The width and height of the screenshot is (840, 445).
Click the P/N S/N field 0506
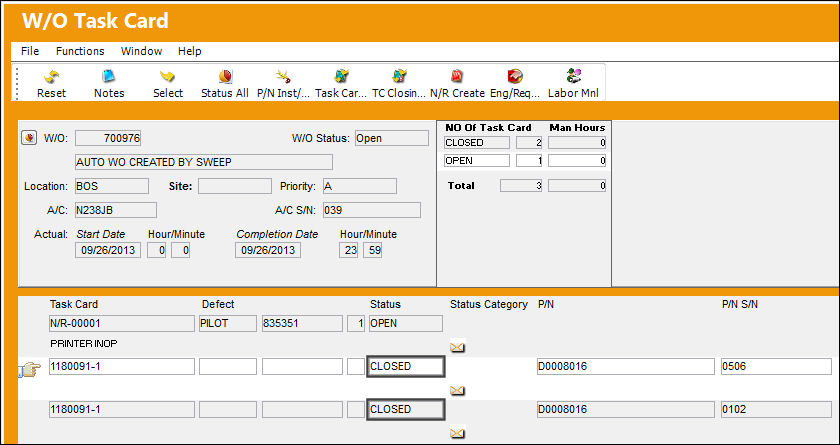pos(776,367)
